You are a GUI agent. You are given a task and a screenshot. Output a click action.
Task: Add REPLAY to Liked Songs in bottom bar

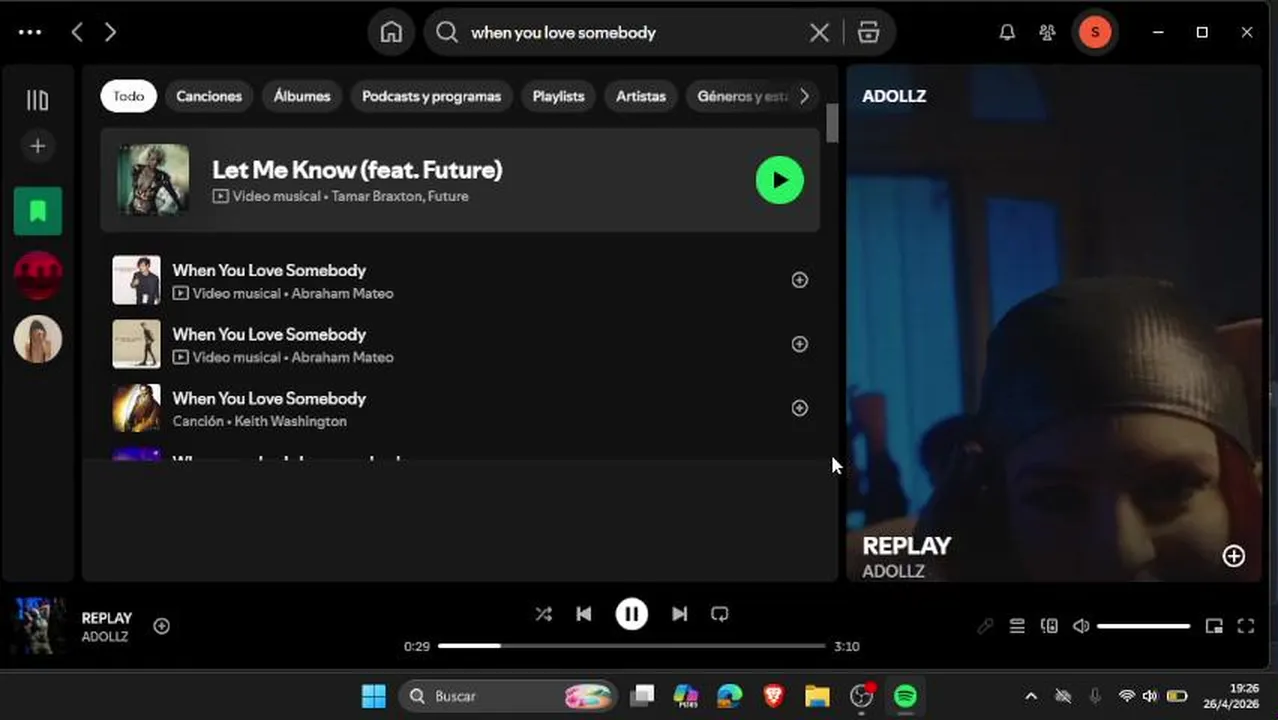161,626
